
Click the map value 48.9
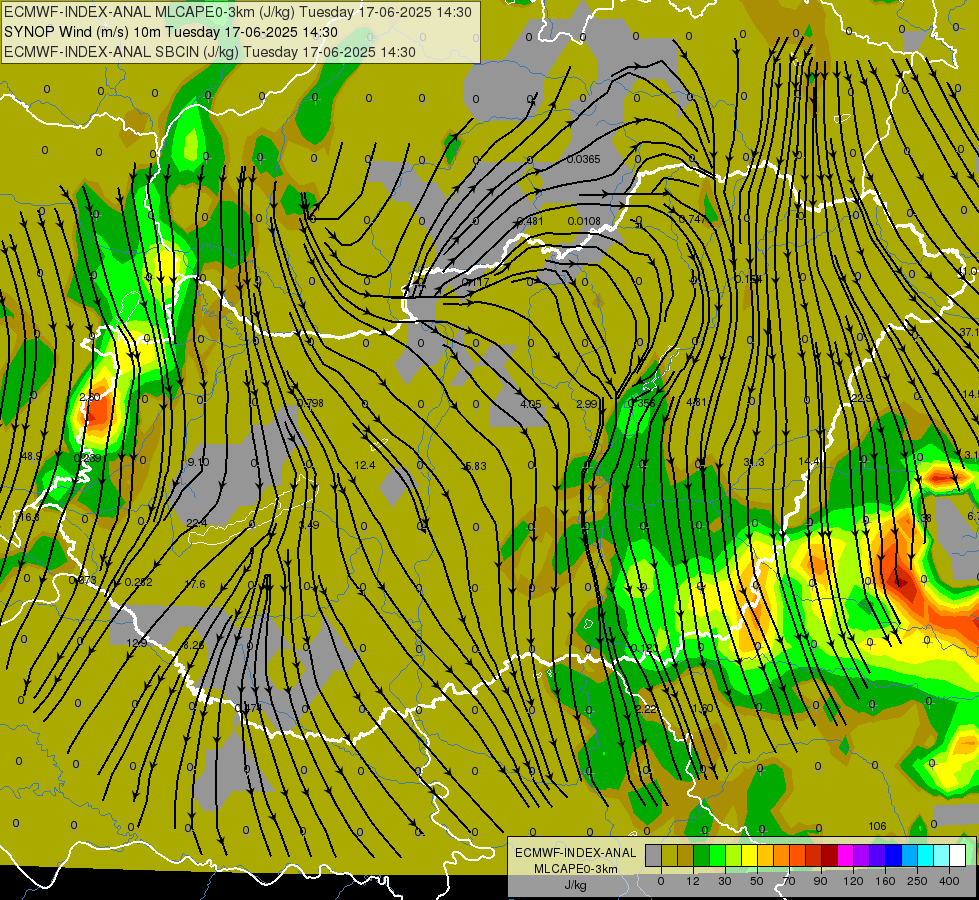click(x=31, y=457)
